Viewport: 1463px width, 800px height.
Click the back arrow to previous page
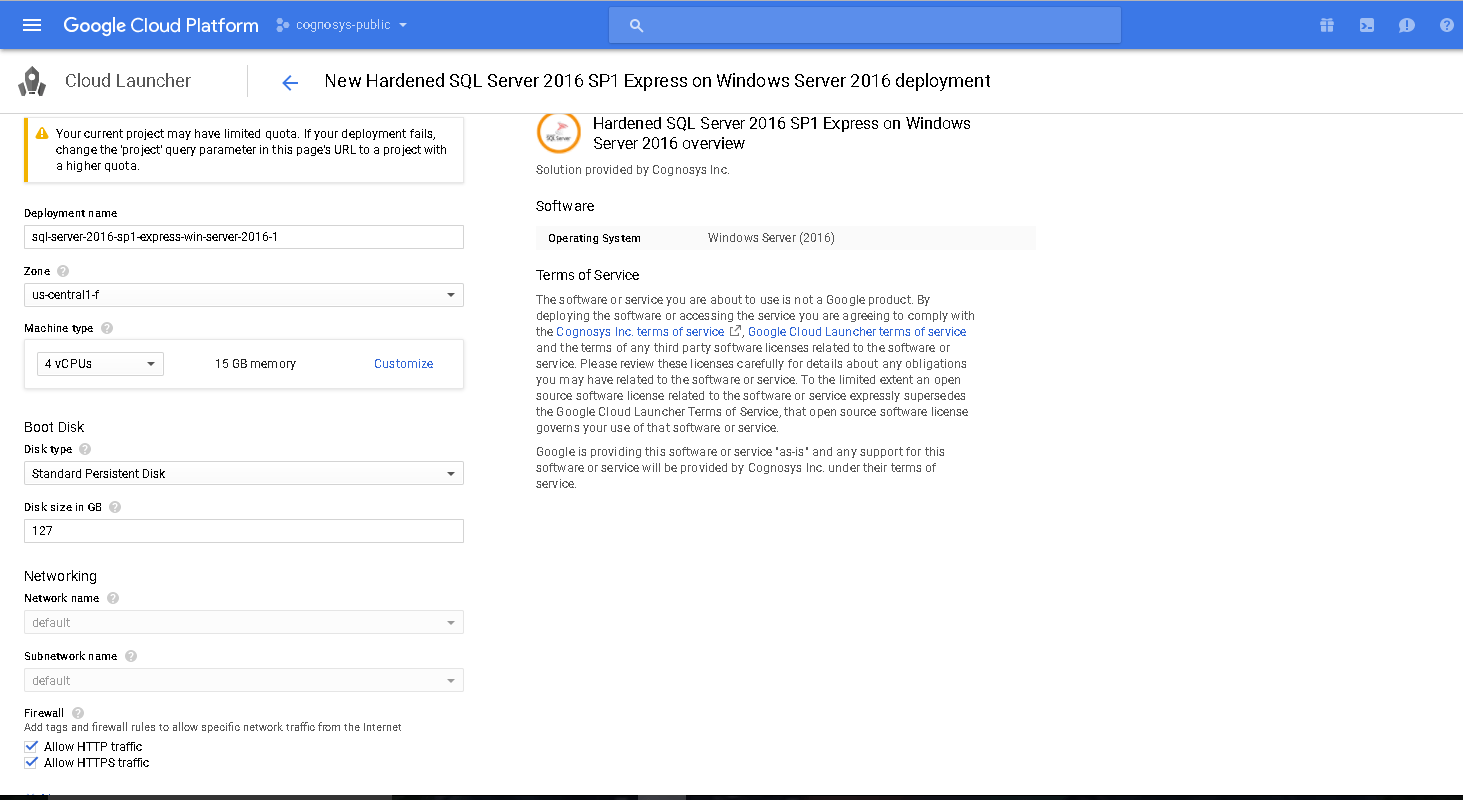coord(290,82)
